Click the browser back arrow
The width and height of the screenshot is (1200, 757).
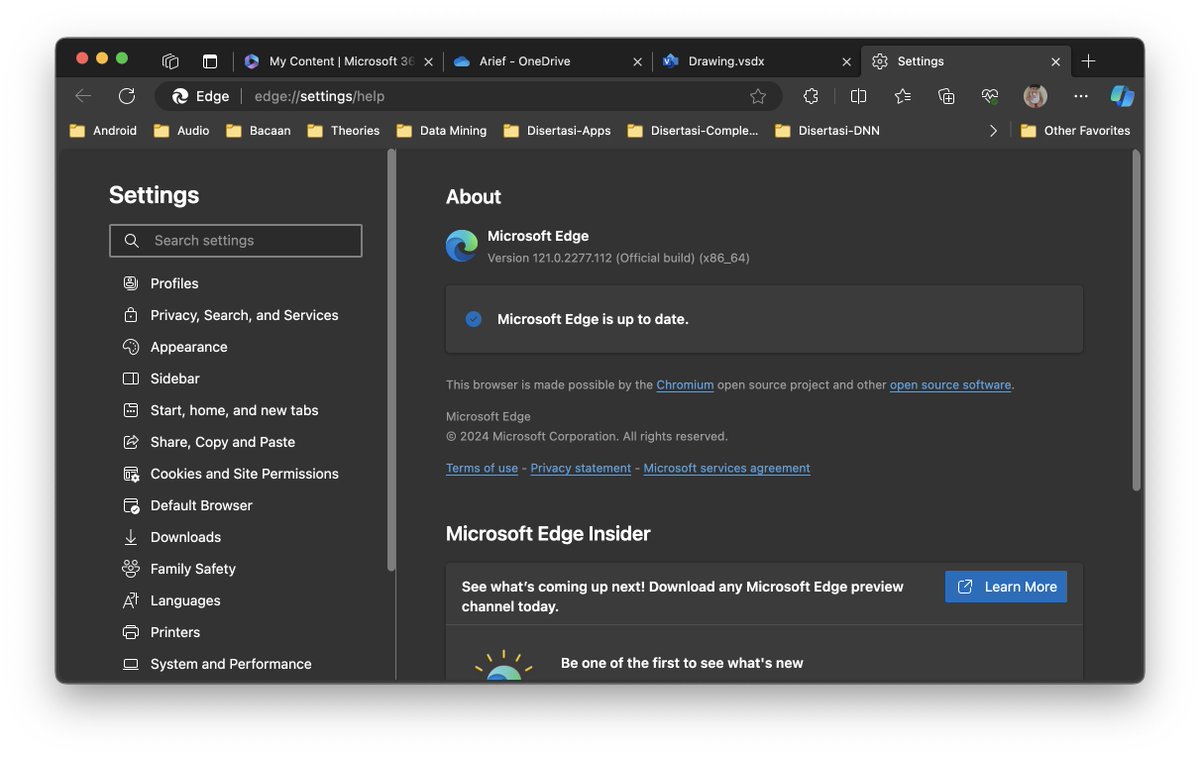click(x=83, y=96)
